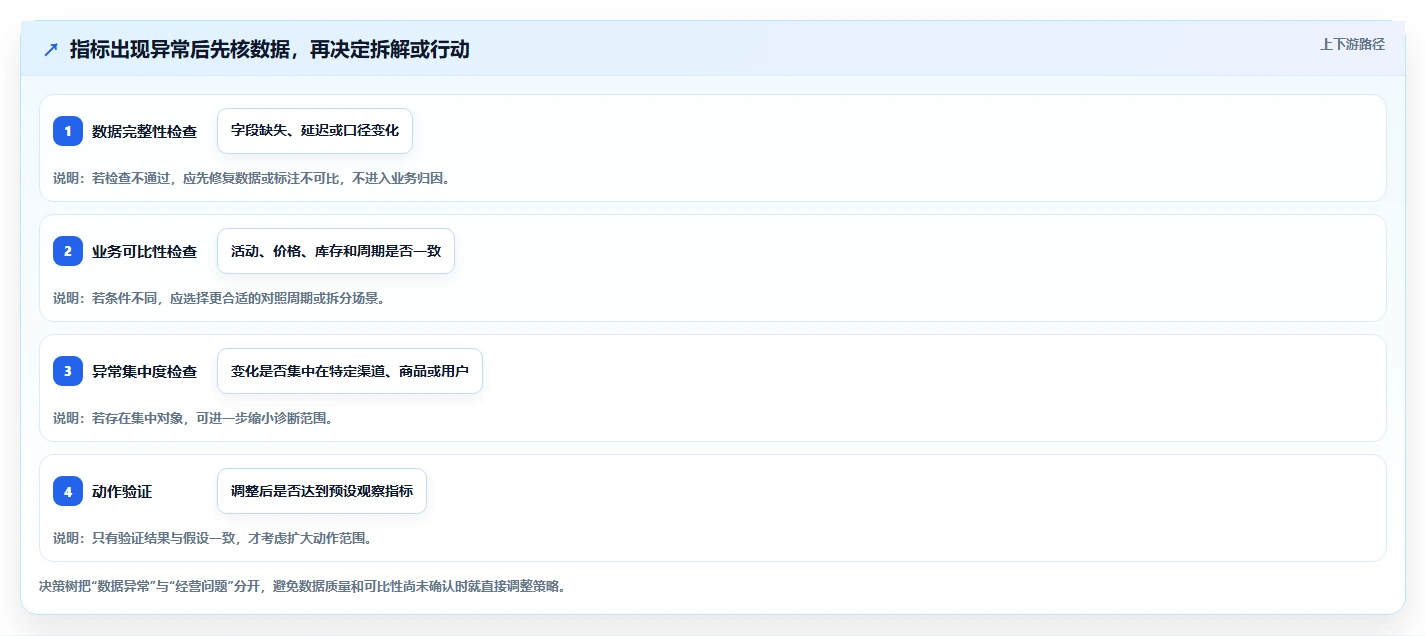Click the footer text starting 决策树把
This screenshot has height=636, width=1426.
click(303, 587)
